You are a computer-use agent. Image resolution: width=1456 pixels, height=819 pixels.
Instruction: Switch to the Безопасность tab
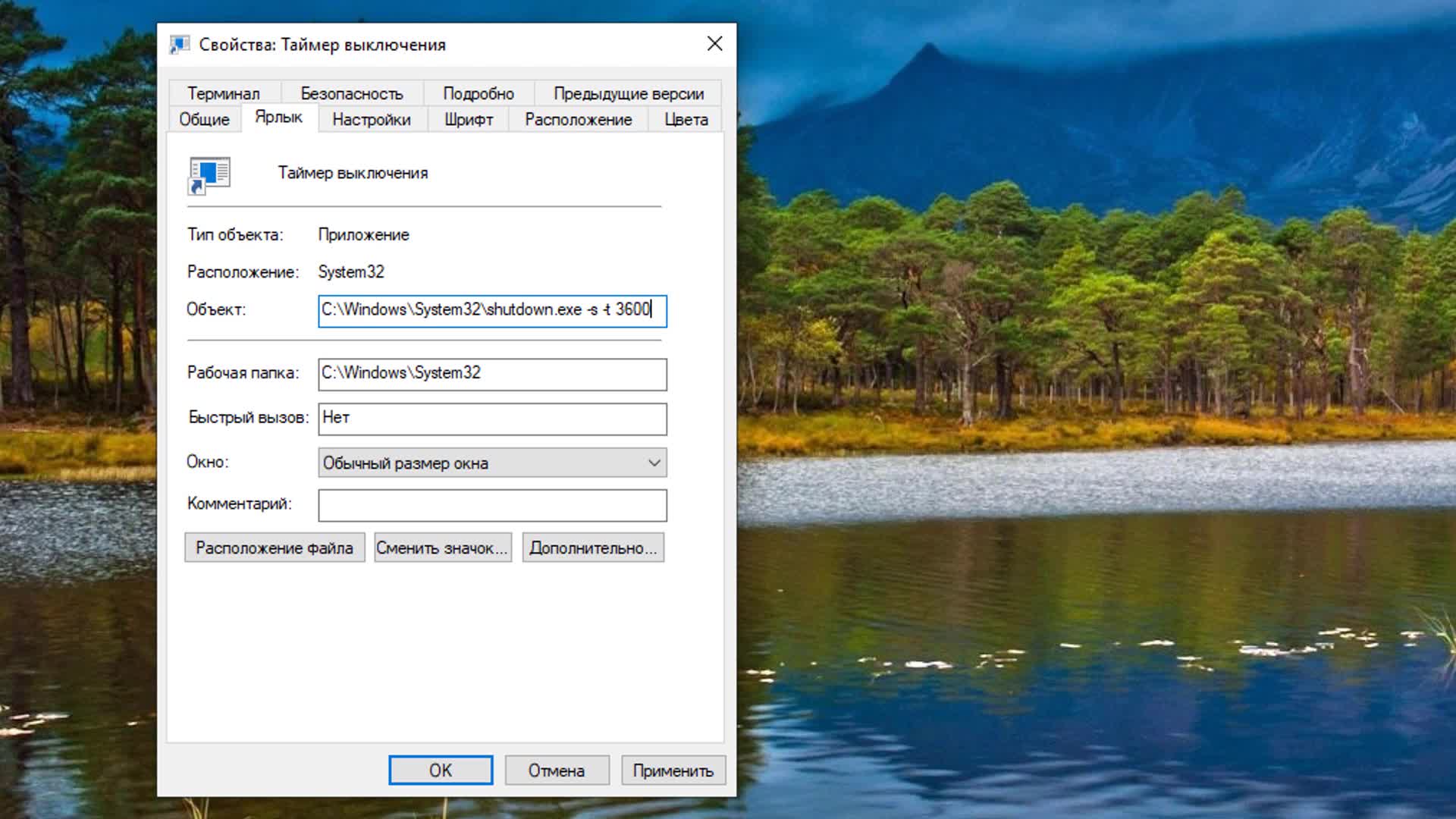tap(351, 93)
